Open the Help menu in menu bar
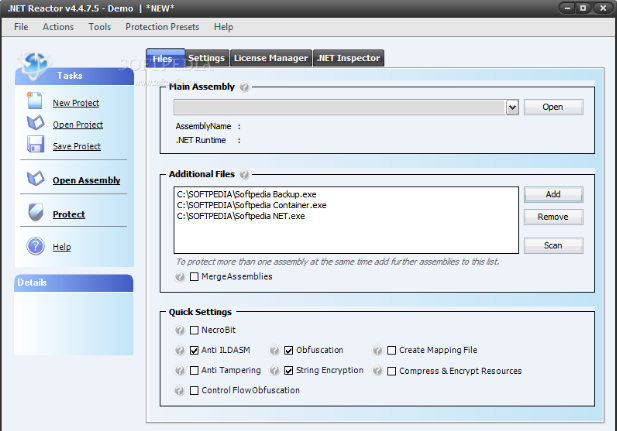The image size is (617, 431). 224,27
